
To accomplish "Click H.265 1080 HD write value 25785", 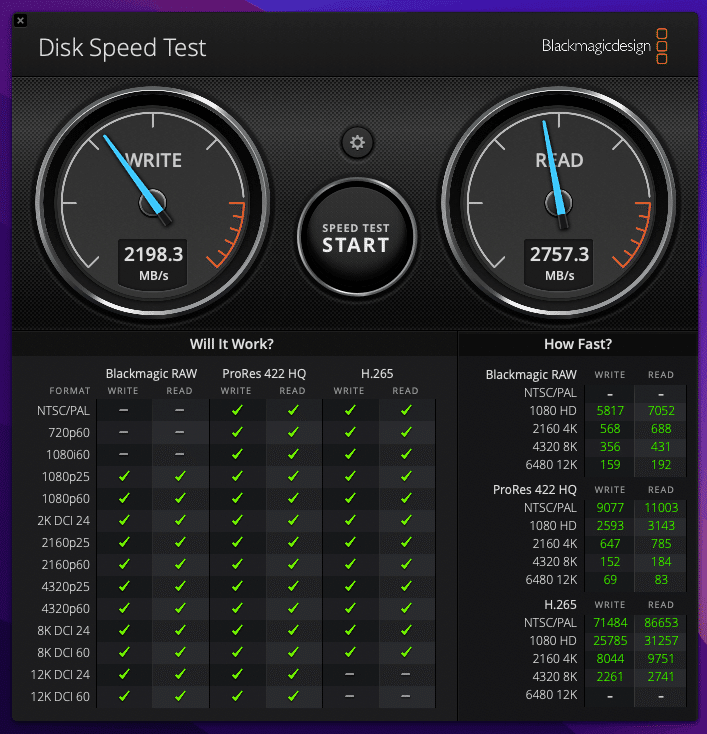I will pyautogui.click(x=610, y=640).
